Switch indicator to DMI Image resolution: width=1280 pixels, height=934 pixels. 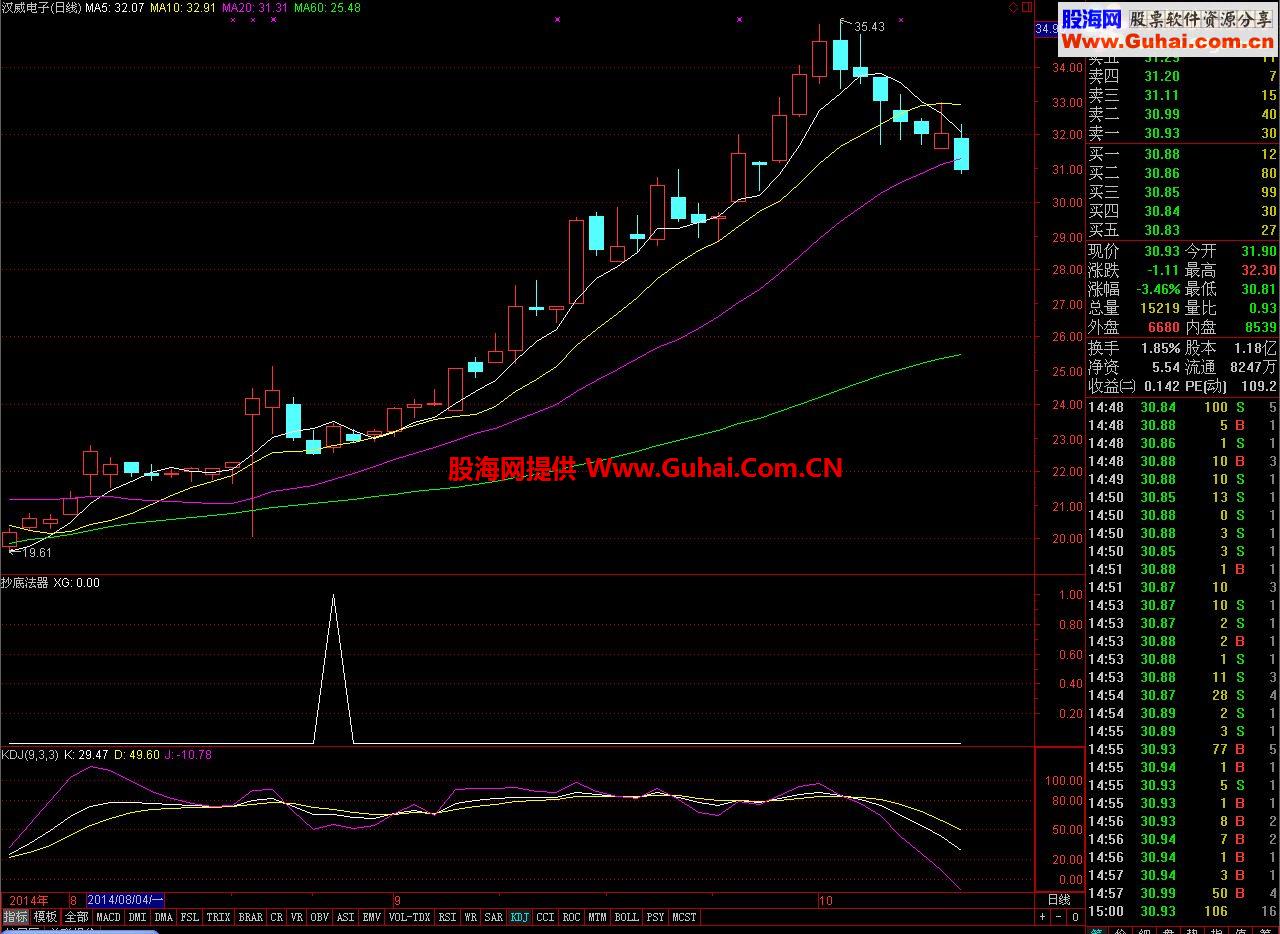click(137, 916)
